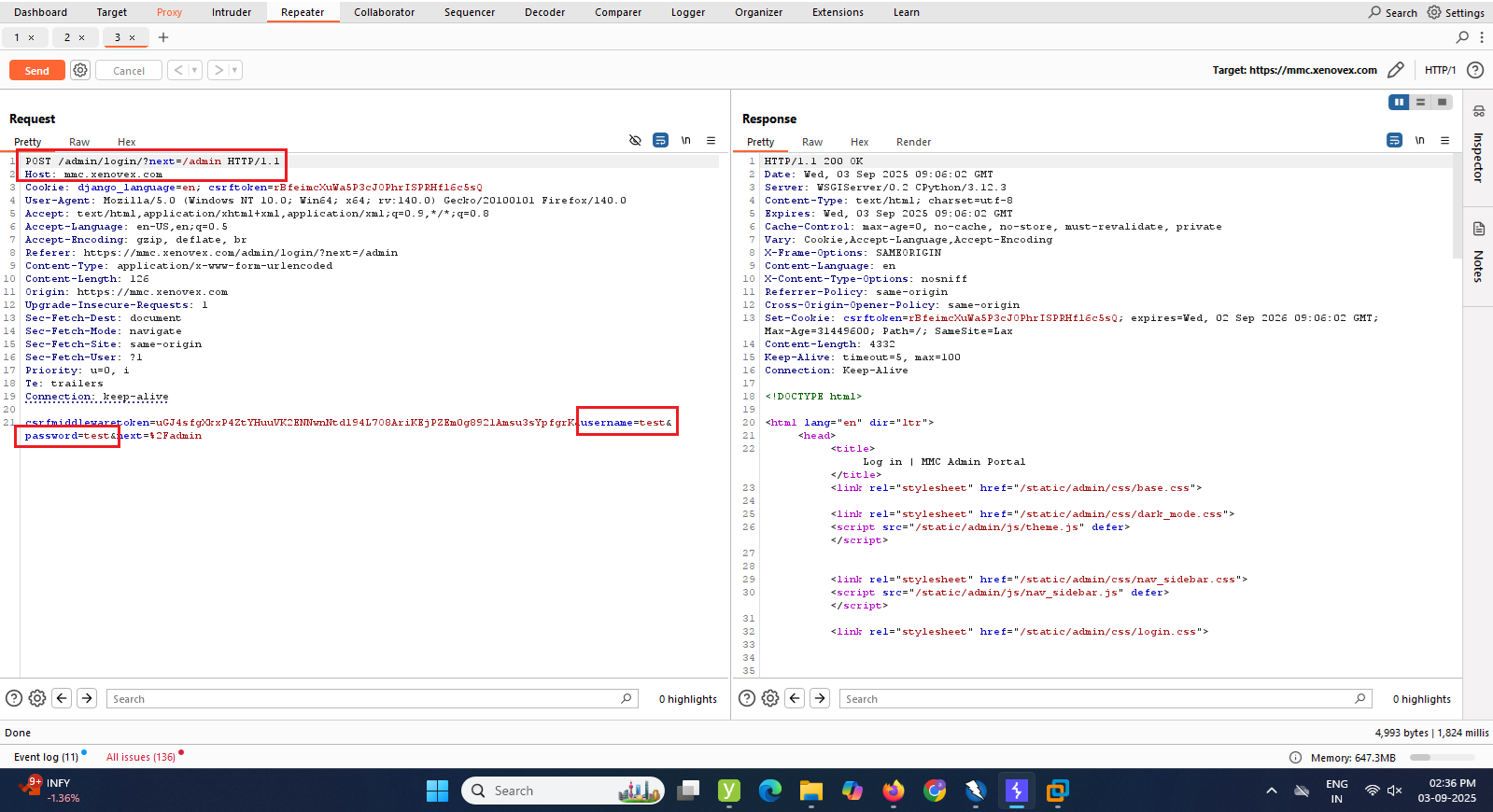The image size is (1493, 812).
Task: Add a new Repeater tab
Action: tap(163, 37)
